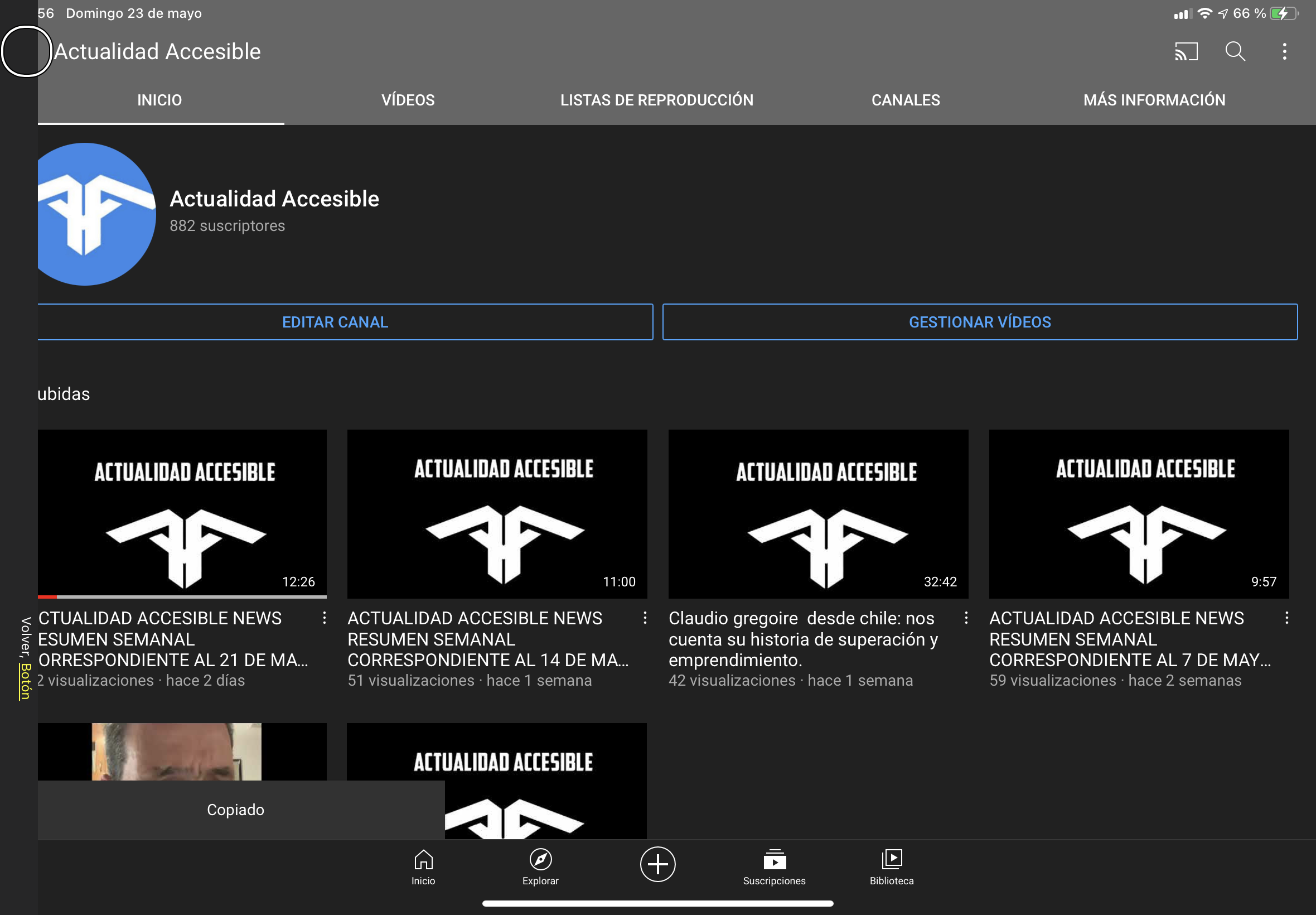Tap '42 visualizaciones · hace 1 semana'
The height and width of the screenshot is (915, 1316).
tap(791, 681)
